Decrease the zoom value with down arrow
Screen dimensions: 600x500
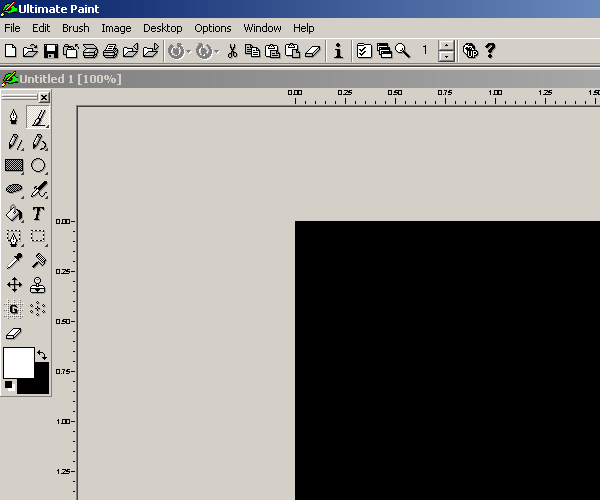click(446, 56)
